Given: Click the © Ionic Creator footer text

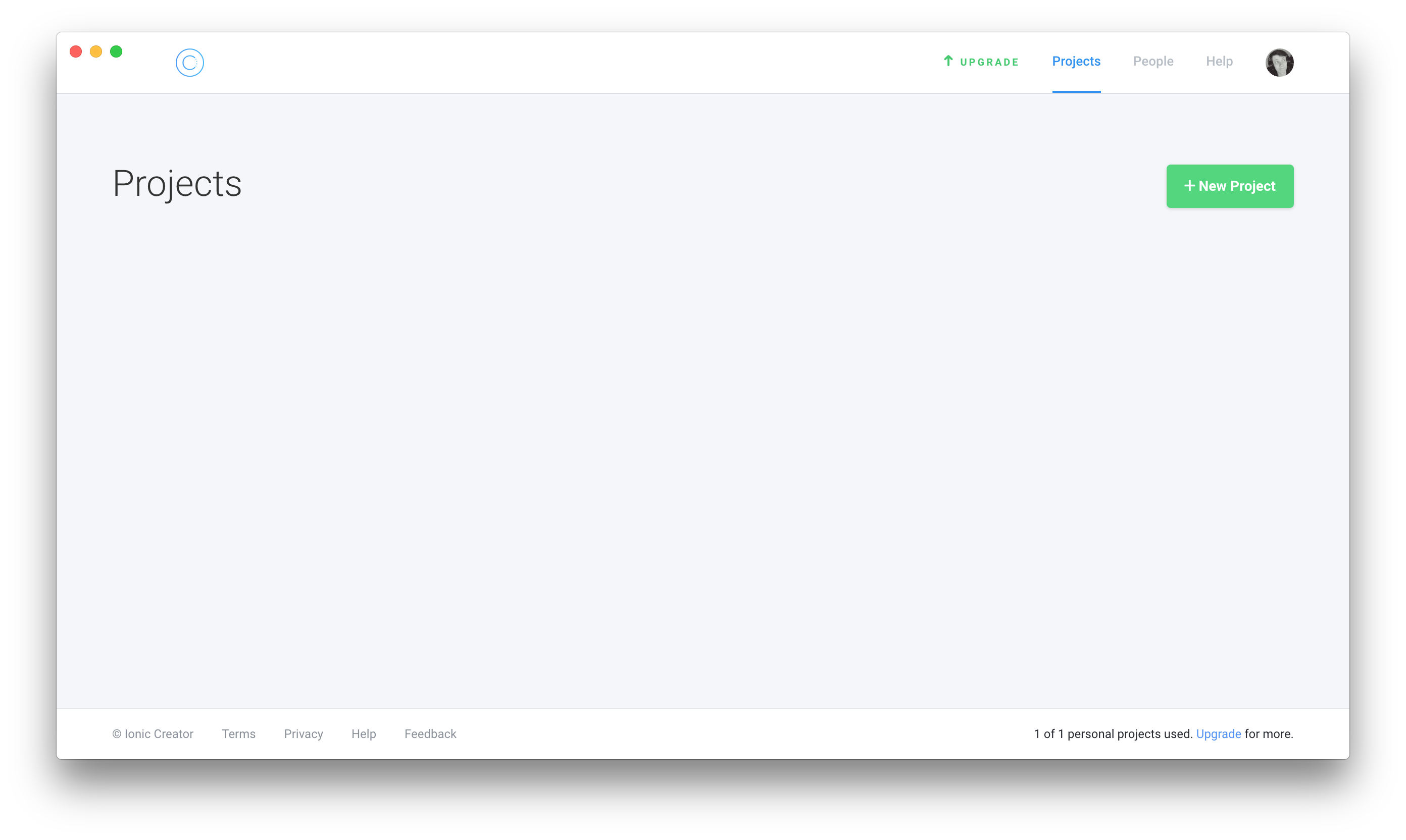Looking at the screenshot, I should pos(153,733).
